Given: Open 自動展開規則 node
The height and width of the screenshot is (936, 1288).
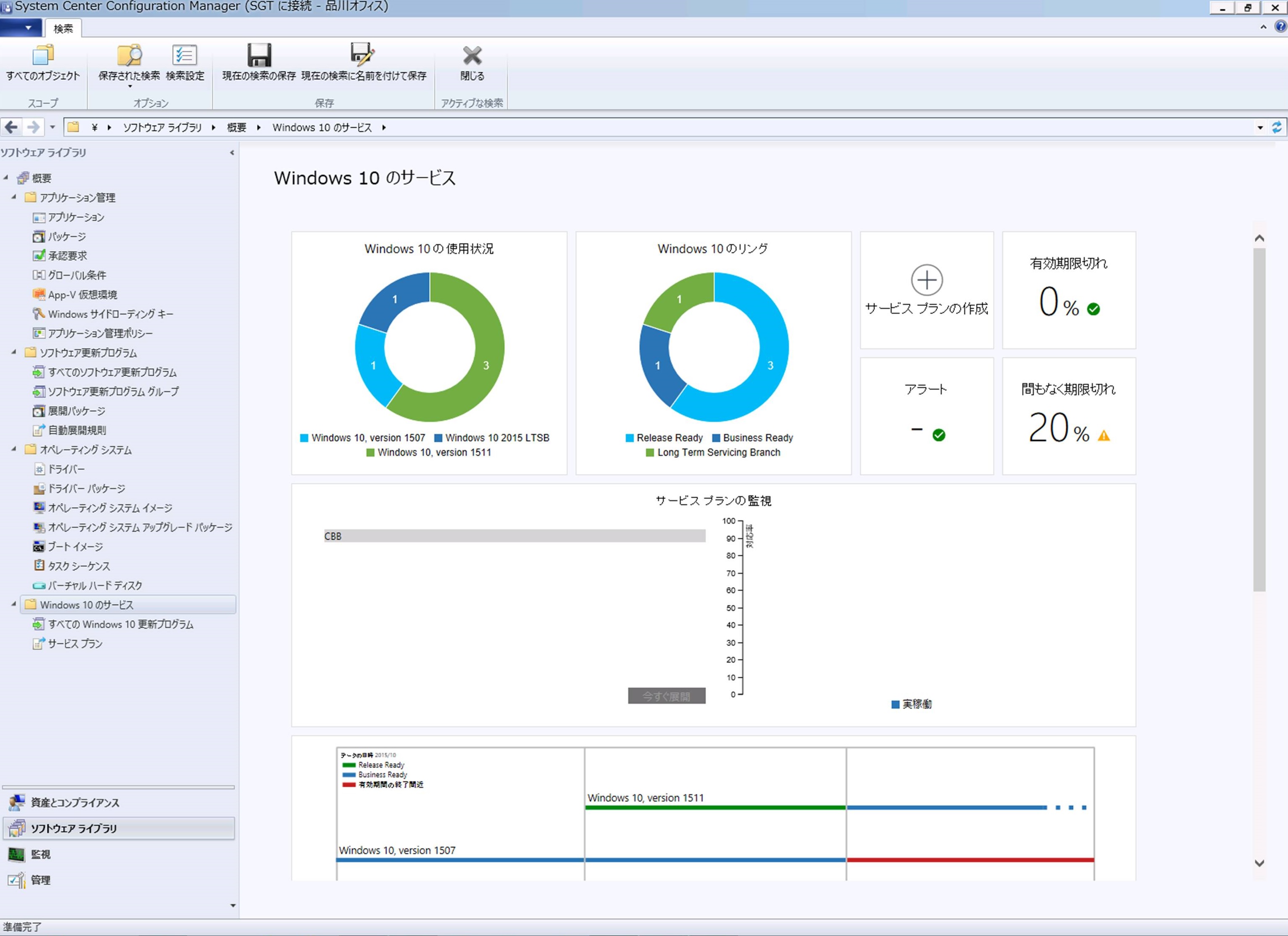Looking at the screenshot, I should 69,430.
